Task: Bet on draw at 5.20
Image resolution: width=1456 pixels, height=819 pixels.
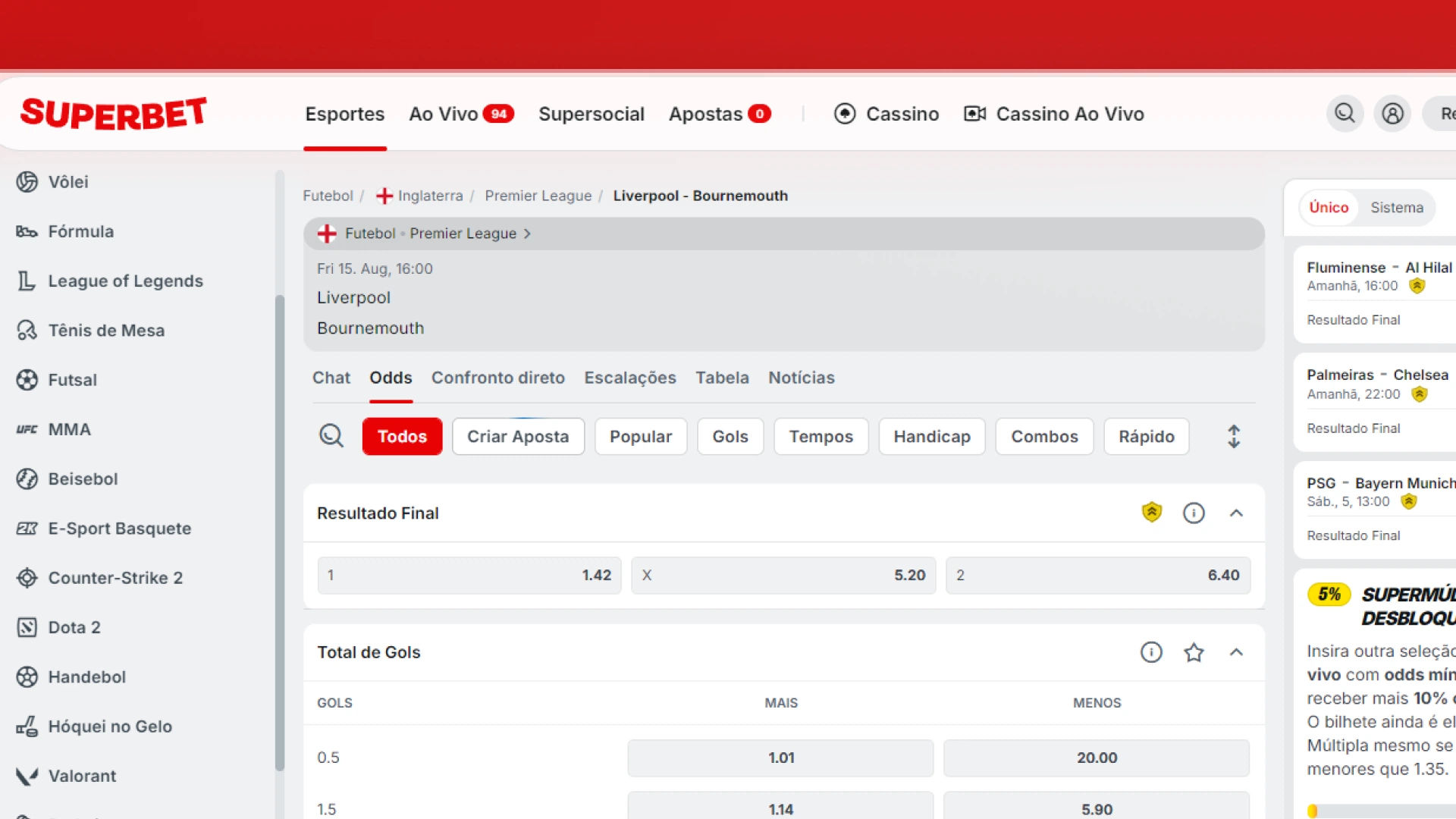Action: 783,575
